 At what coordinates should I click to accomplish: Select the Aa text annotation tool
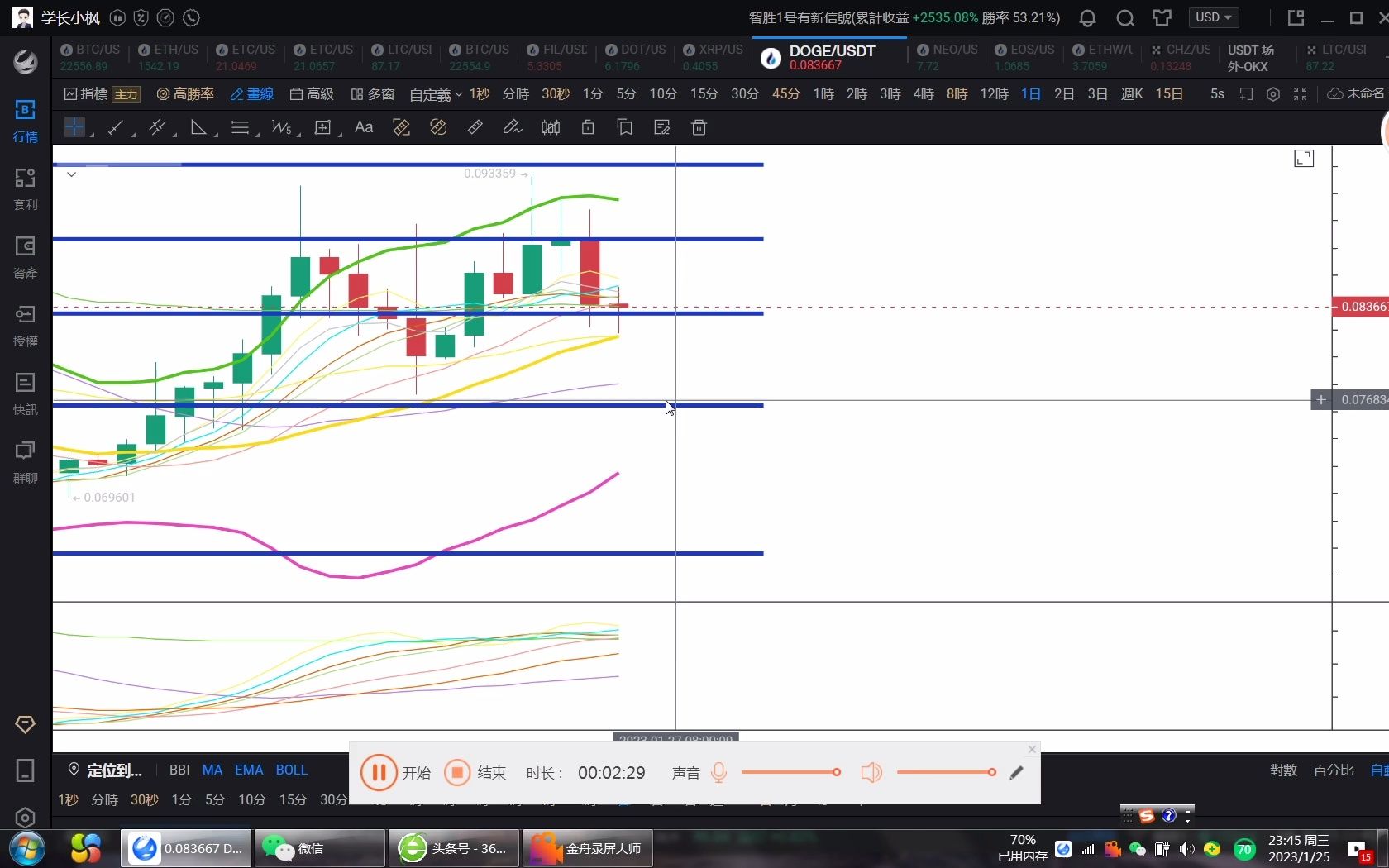click(364, 127)
